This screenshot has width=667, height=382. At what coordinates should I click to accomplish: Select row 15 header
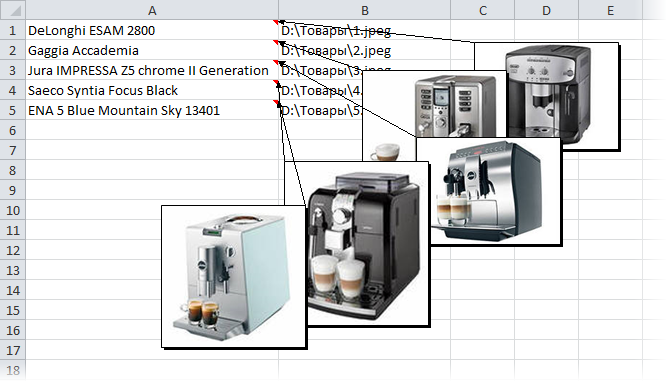coord(13,310)
